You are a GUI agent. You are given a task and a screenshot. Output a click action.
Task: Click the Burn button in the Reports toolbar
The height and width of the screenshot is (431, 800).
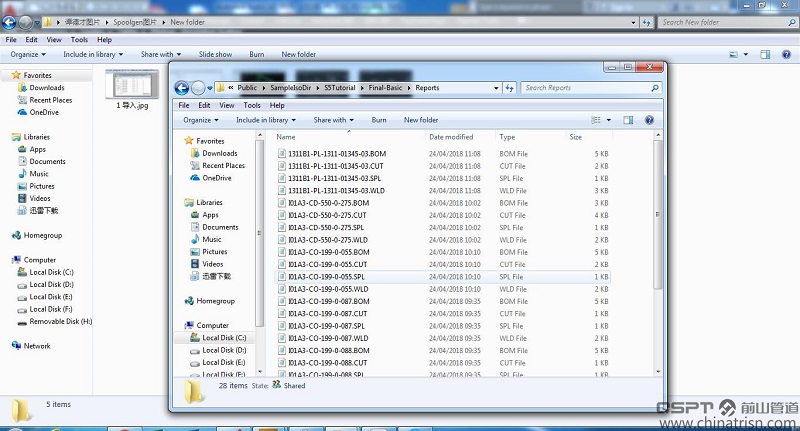(379, 120)
